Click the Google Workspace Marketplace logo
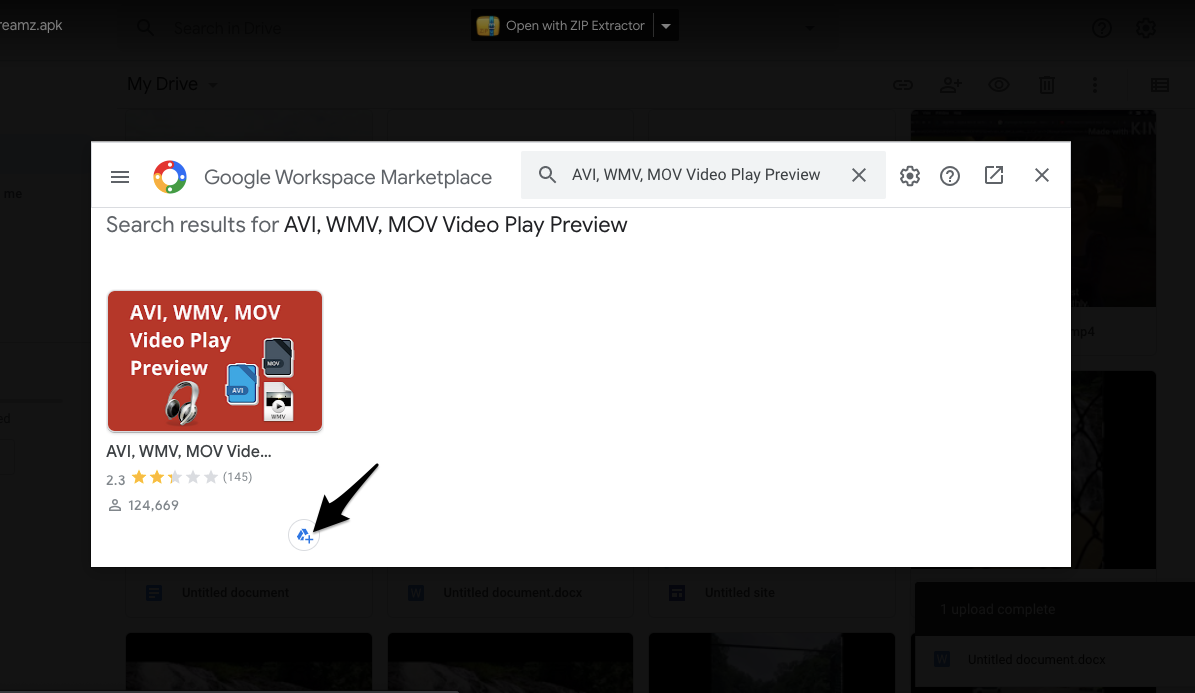The height and width of the screenshot is (693, 1195). (170, 177)
